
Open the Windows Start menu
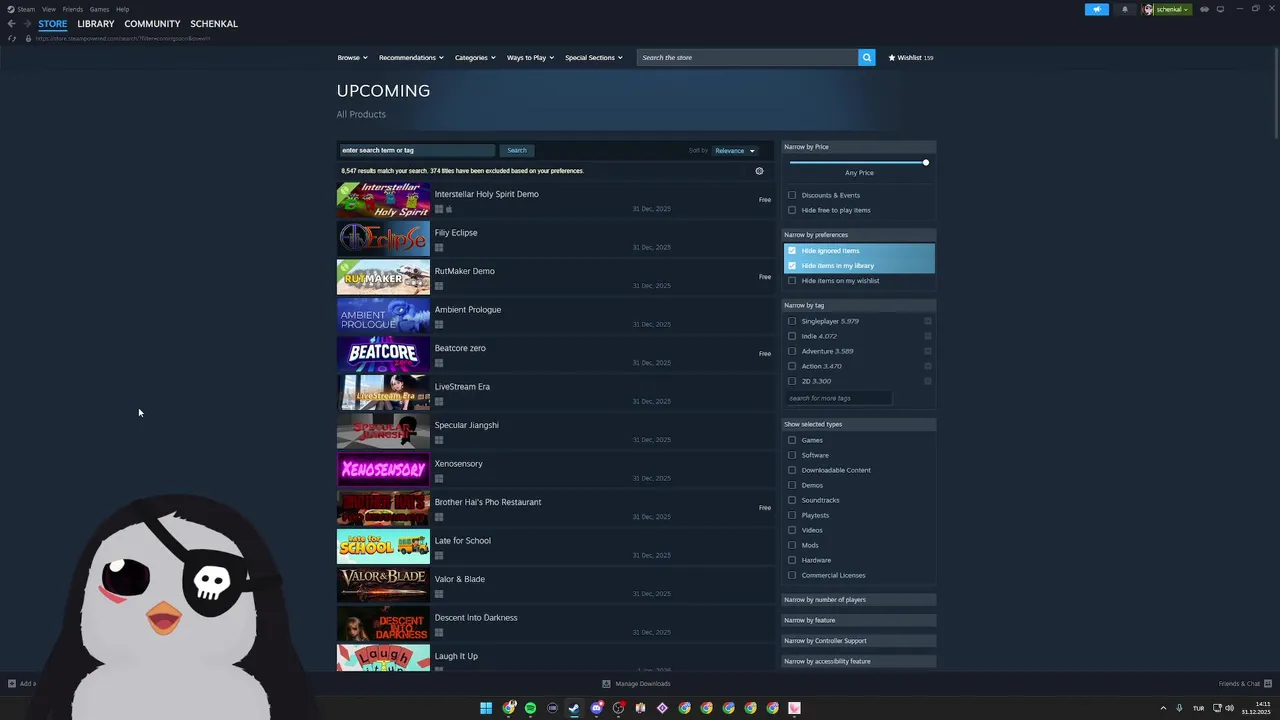tap(486, 708)
